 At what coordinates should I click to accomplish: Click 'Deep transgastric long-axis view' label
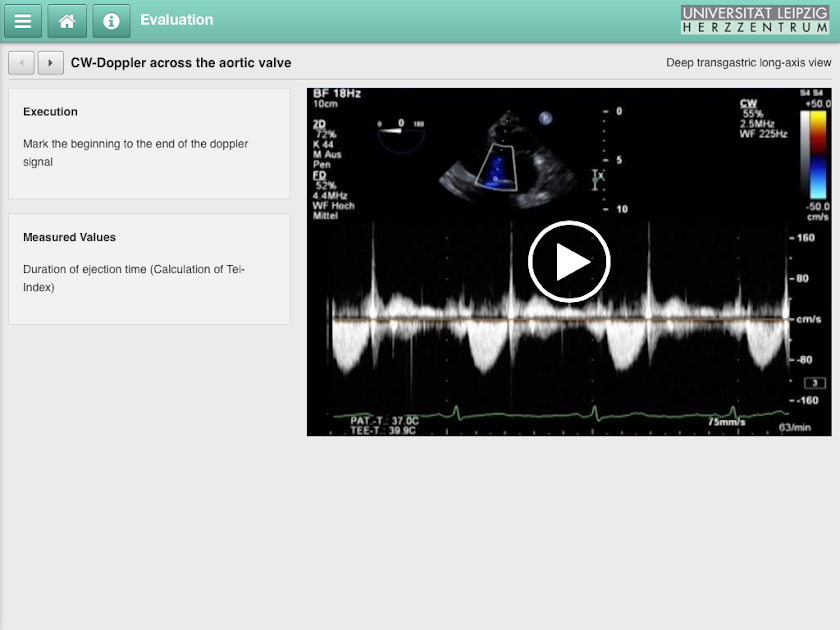click(748, 63)
